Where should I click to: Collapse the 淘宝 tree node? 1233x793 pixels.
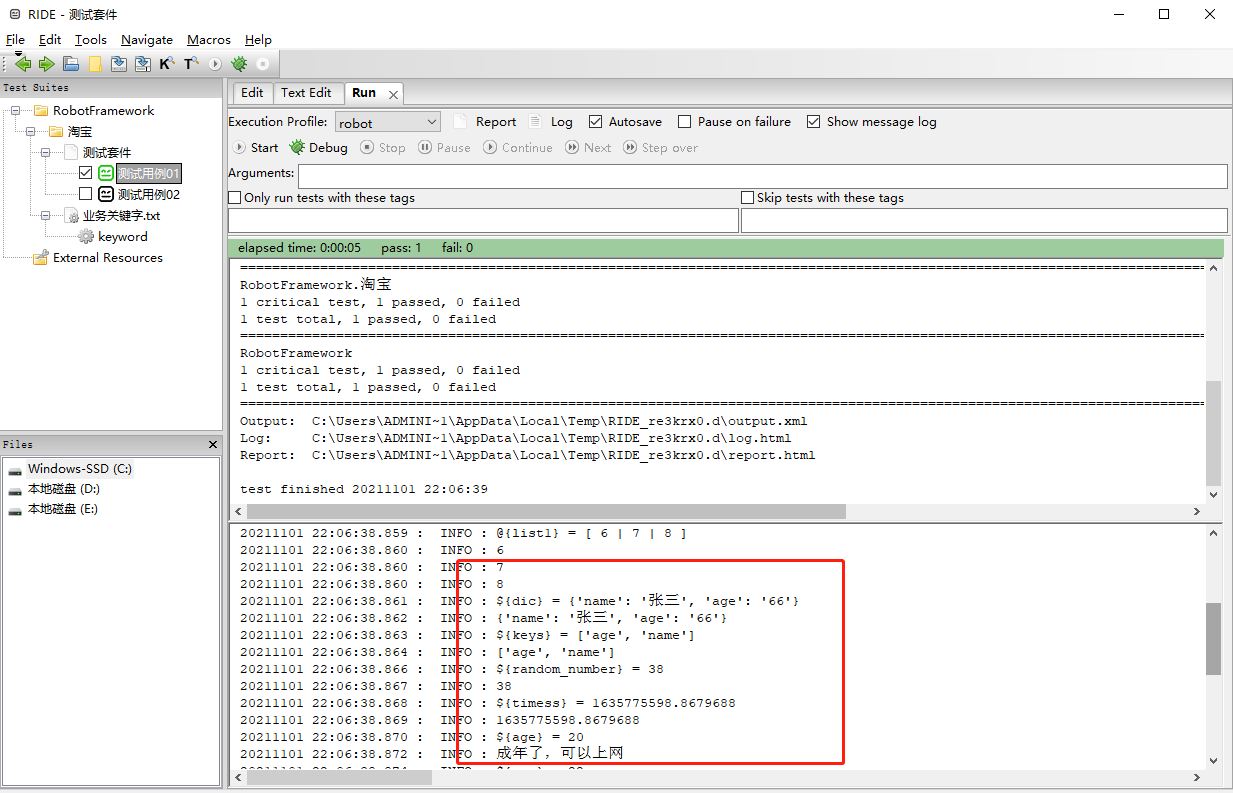(x=30, y=131)
